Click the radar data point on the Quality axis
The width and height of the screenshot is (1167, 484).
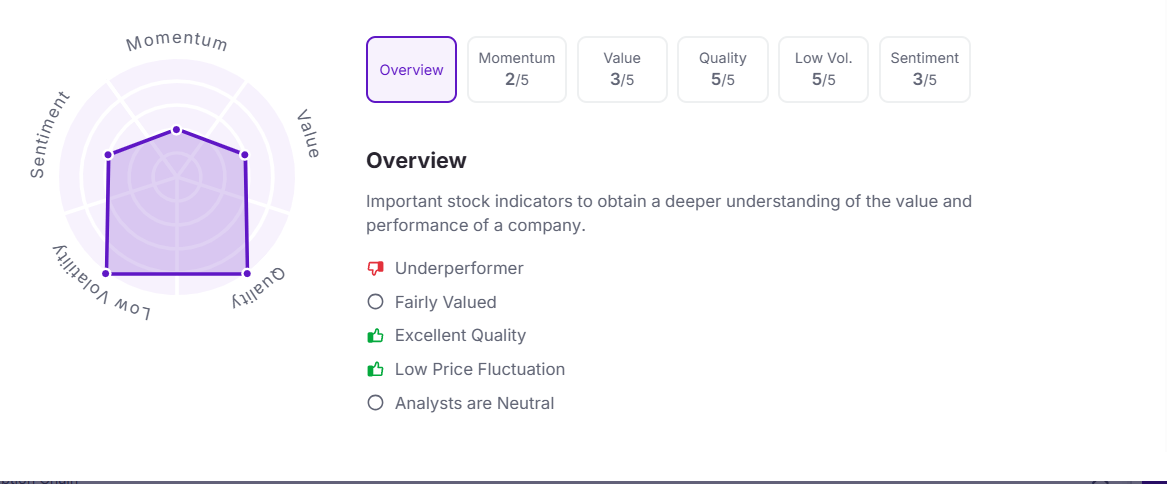[246, 273]
